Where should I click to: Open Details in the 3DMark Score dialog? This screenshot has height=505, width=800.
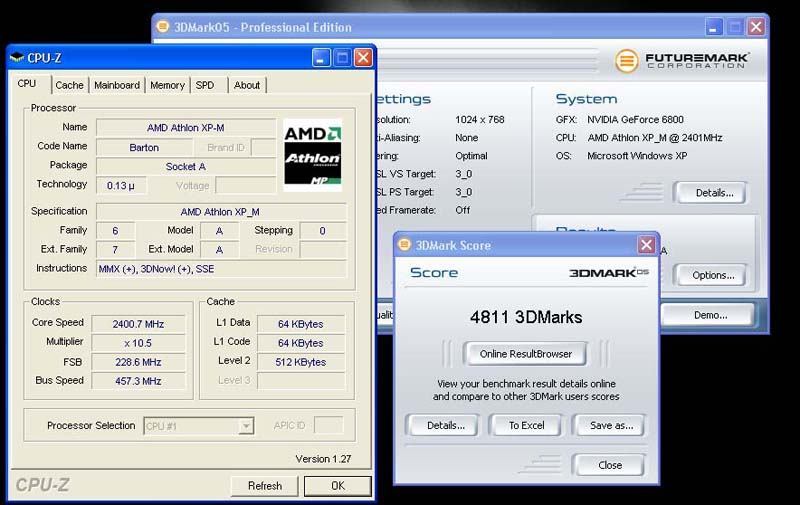point(445,425)
